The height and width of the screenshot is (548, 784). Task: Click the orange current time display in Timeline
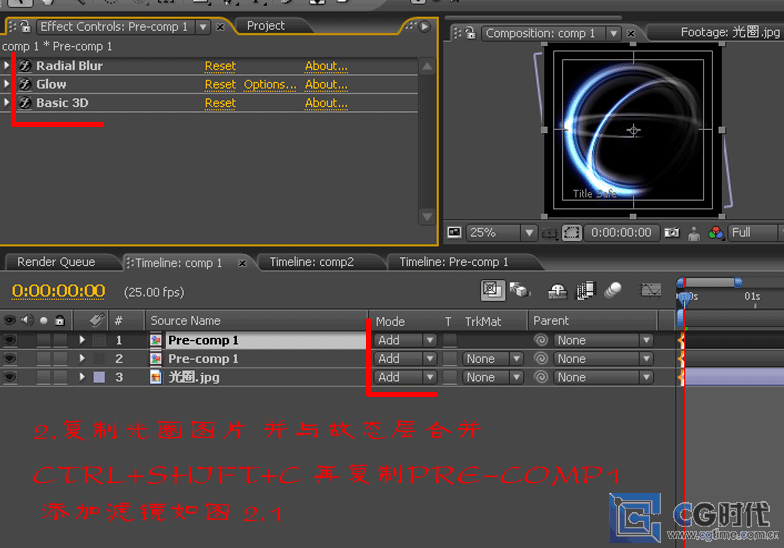(x=58, y=291)
